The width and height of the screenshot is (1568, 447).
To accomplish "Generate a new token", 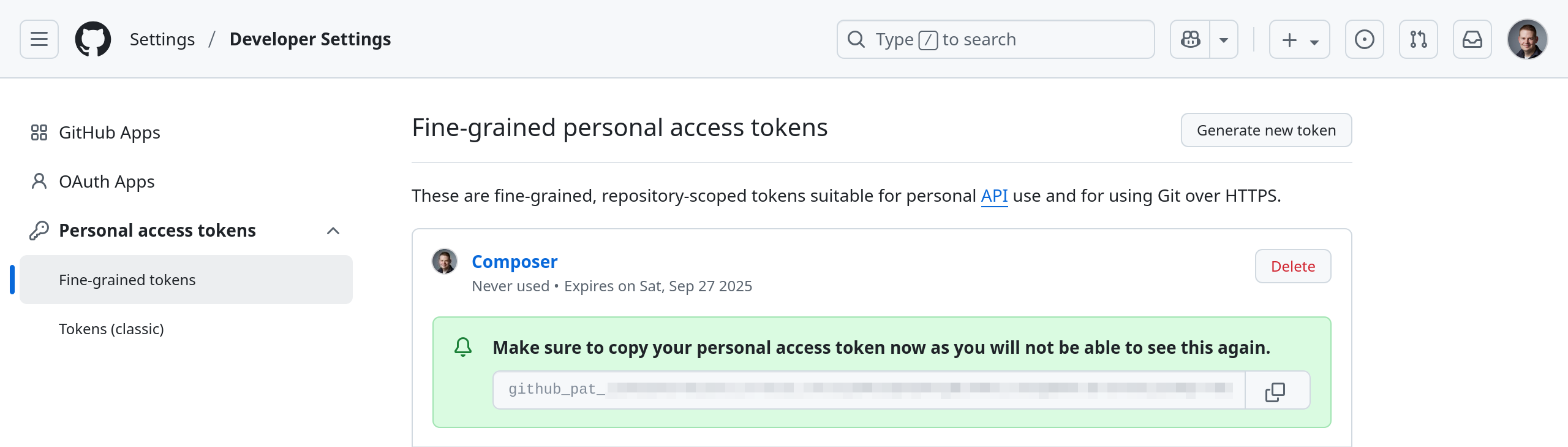I will pos(1266,130).
